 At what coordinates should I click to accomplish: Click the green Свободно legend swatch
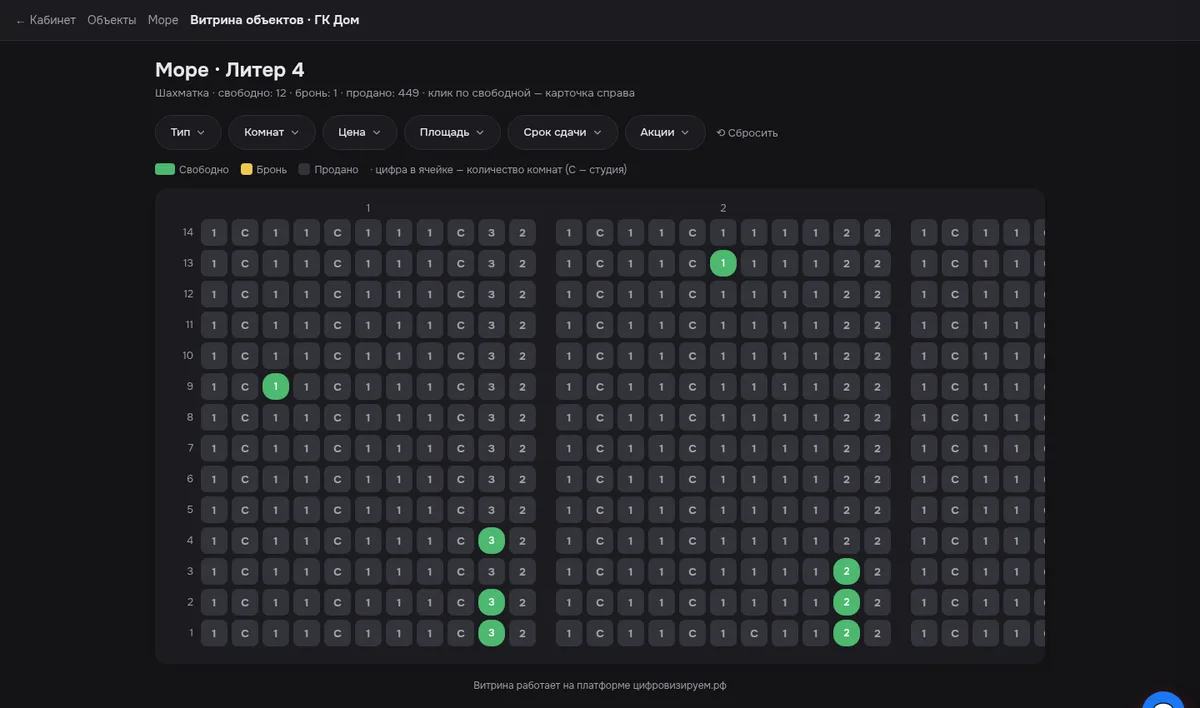(165, 169)
